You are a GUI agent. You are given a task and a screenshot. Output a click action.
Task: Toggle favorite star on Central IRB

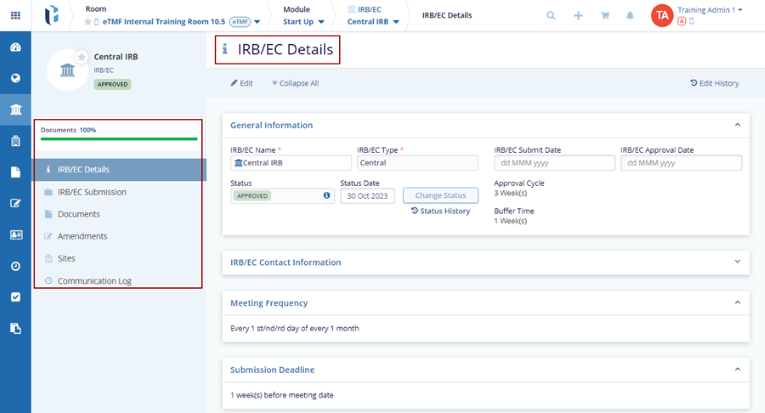[x=81, y=57]
